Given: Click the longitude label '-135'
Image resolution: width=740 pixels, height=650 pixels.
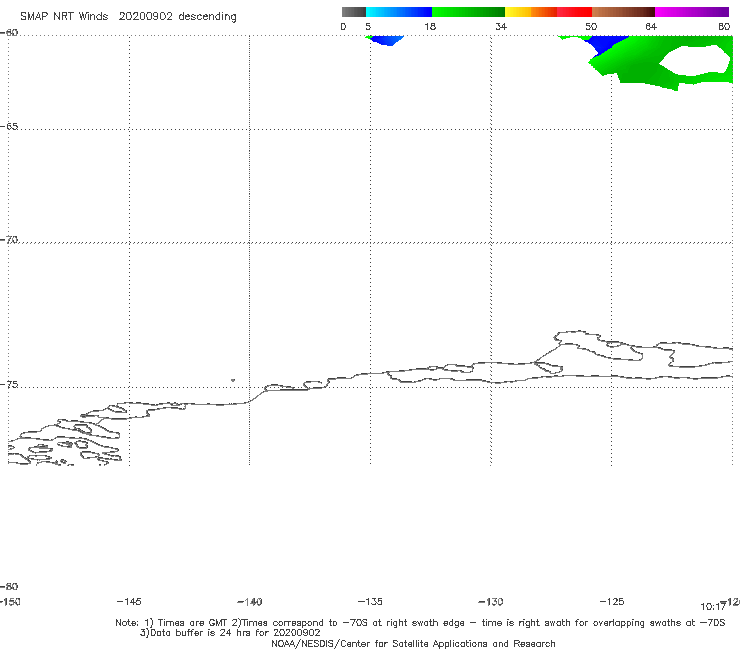Looking at the screenshot, I should [370, 602].
